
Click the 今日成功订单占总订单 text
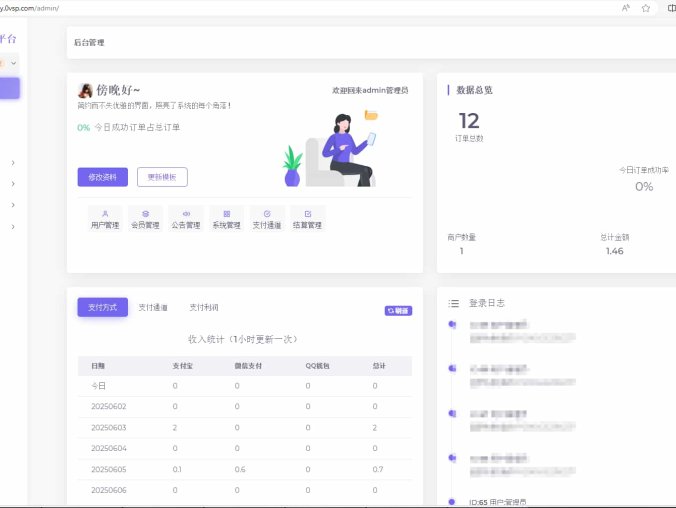point(137,127)
